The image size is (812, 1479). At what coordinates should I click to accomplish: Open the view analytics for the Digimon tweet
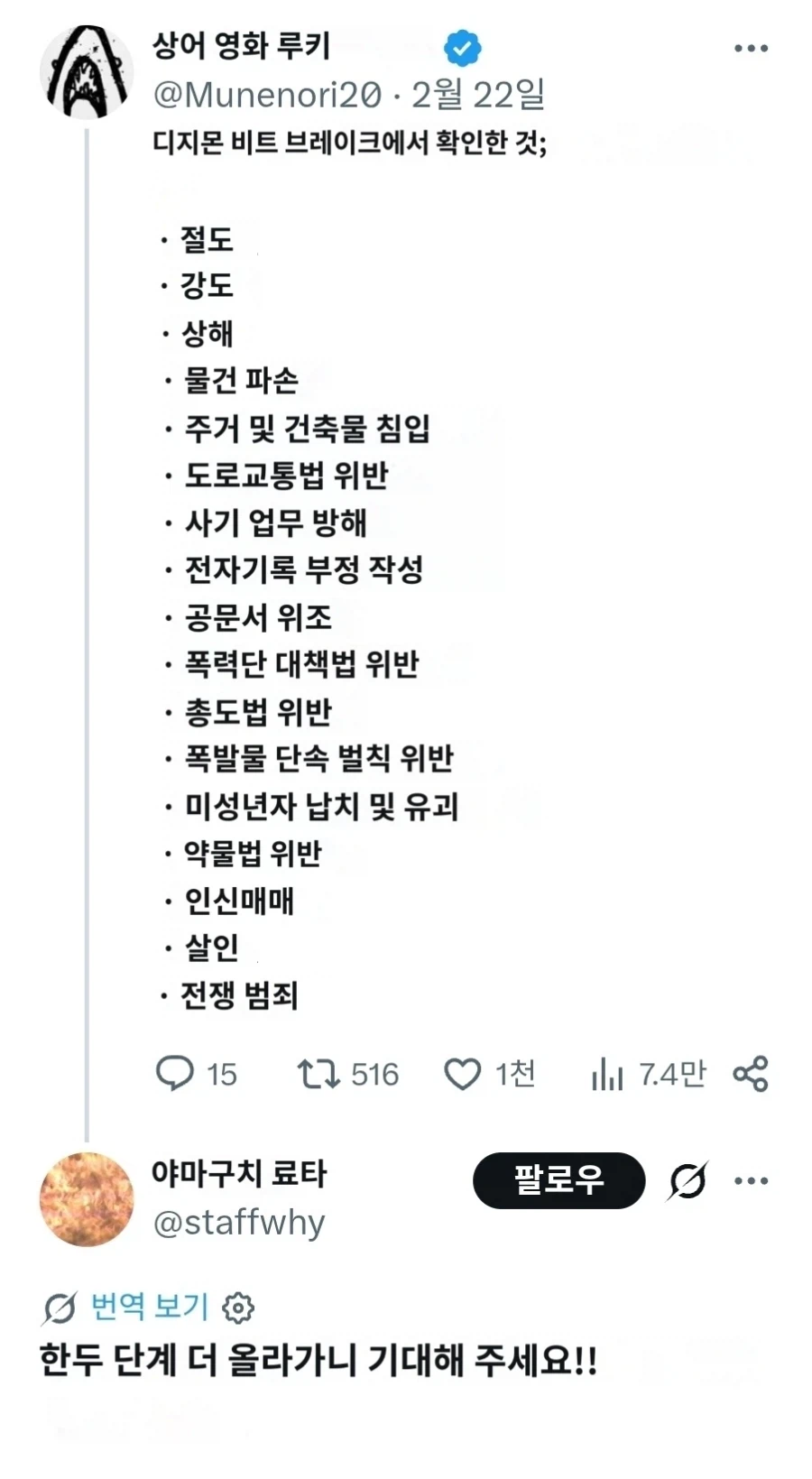click(612, 1074)
